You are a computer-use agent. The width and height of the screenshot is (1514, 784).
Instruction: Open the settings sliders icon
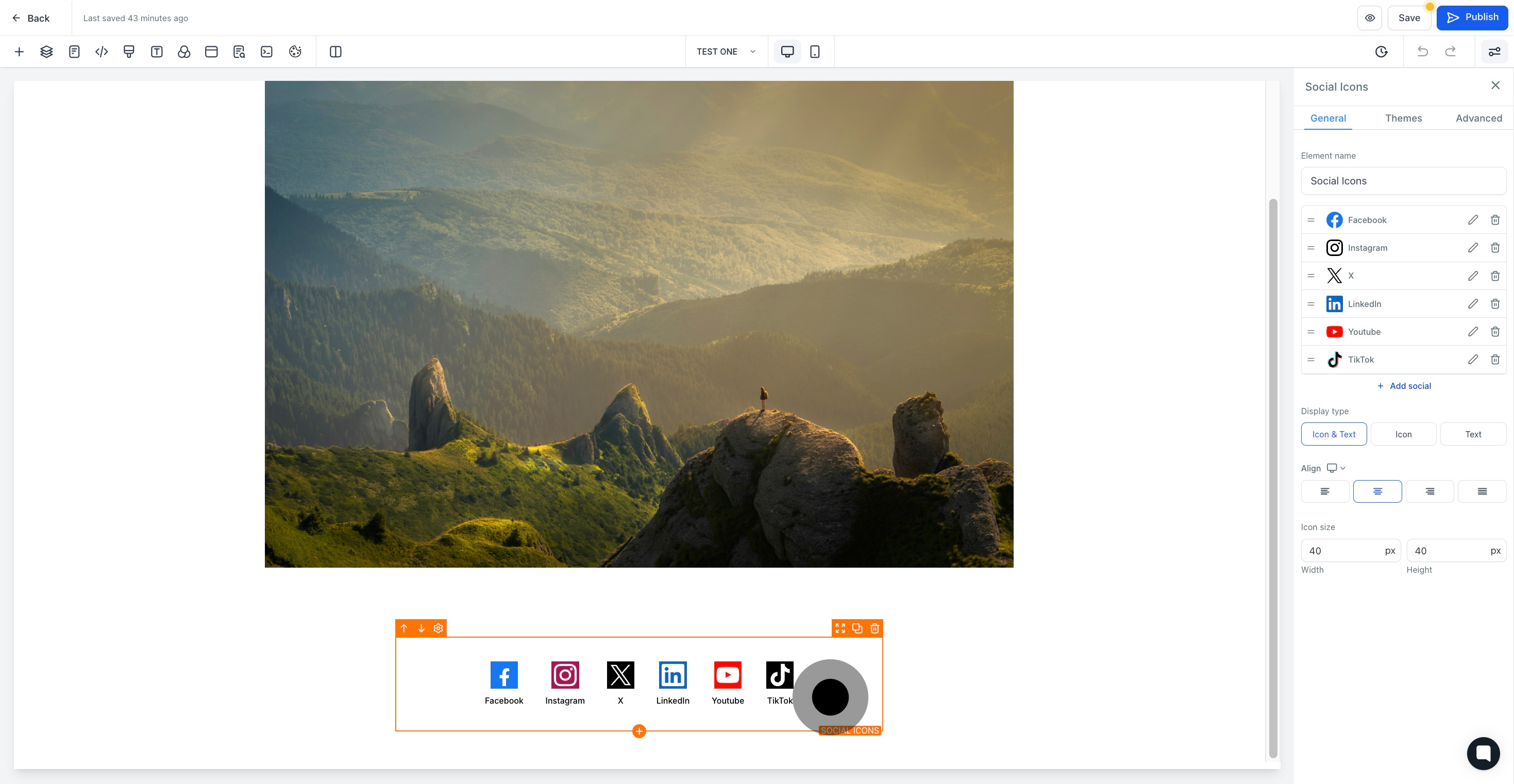coord(1494,52)
